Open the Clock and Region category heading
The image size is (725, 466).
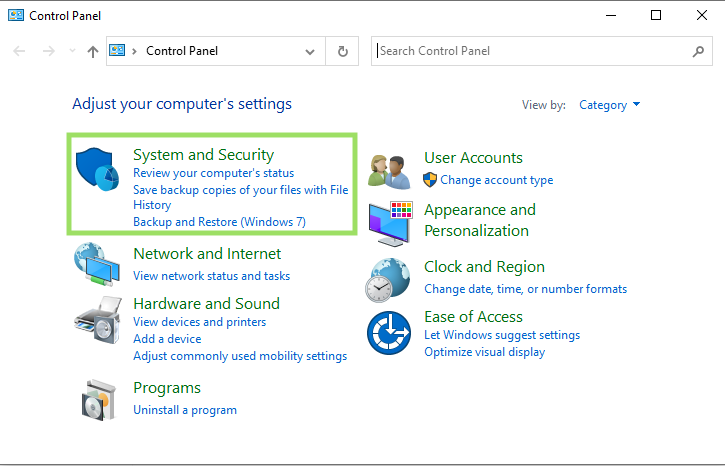[x=485, y=267]
